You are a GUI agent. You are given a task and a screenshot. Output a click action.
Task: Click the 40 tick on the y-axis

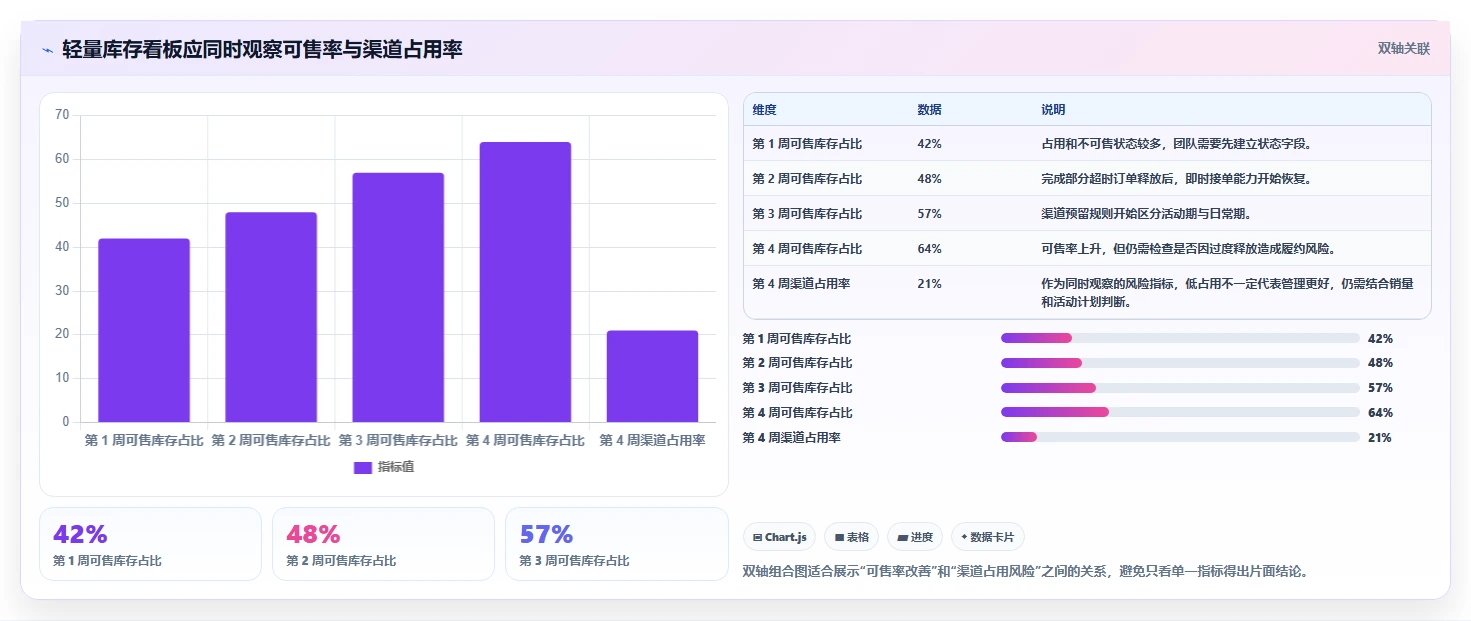[62, 247]
